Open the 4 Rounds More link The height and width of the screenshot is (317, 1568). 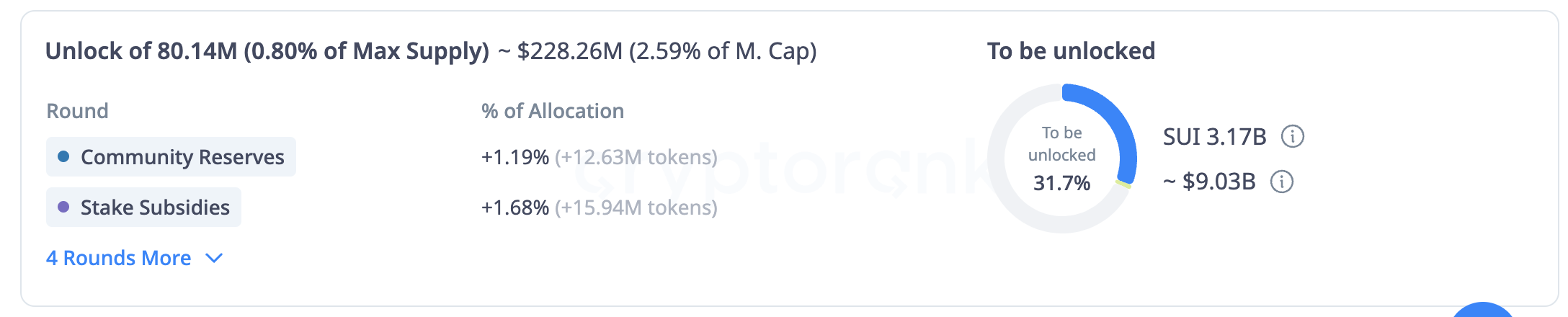click(119, 258)
